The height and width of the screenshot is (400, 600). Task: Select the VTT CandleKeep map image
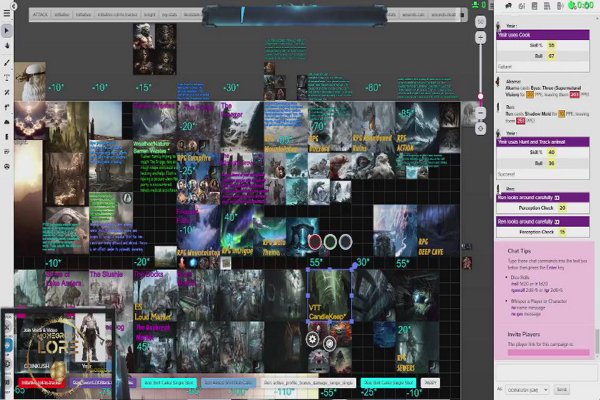tap(329, 296)
